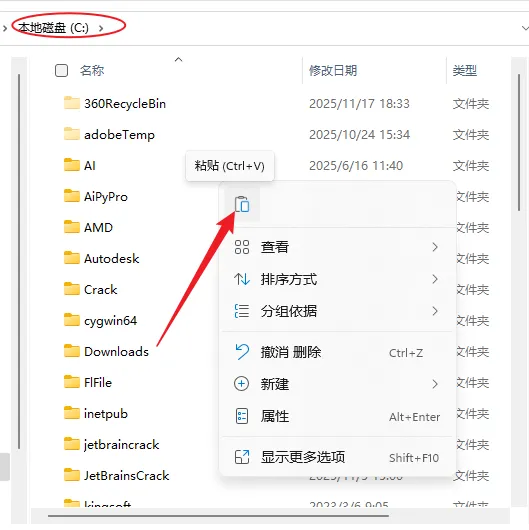This screenshot has height=530, width=529.
Task: Select the 360RecycleBin folder icon
Action: pos(72,103)
